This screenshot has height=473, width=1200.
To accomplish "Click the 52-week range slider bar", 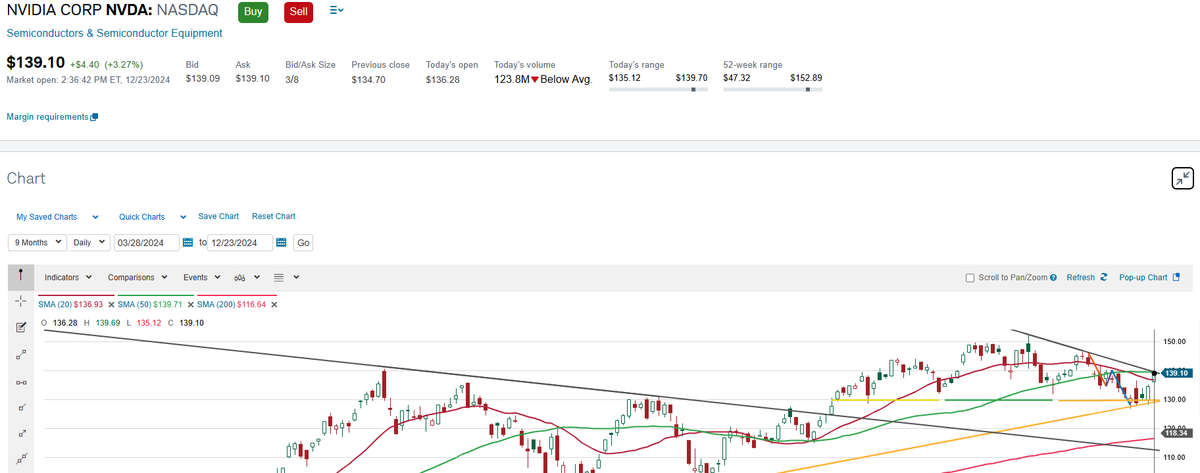I will [772, 89].
